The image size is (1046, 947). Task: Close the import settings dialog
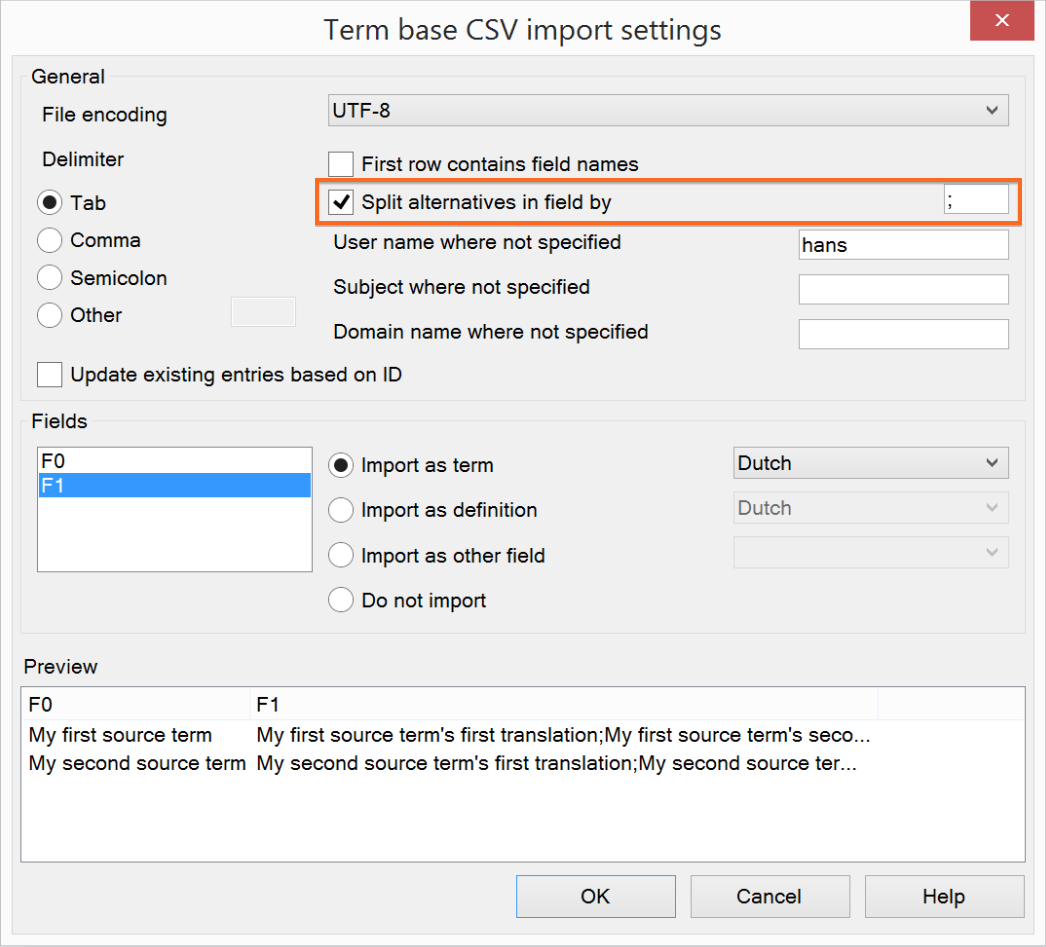(x=1001, y=21)
